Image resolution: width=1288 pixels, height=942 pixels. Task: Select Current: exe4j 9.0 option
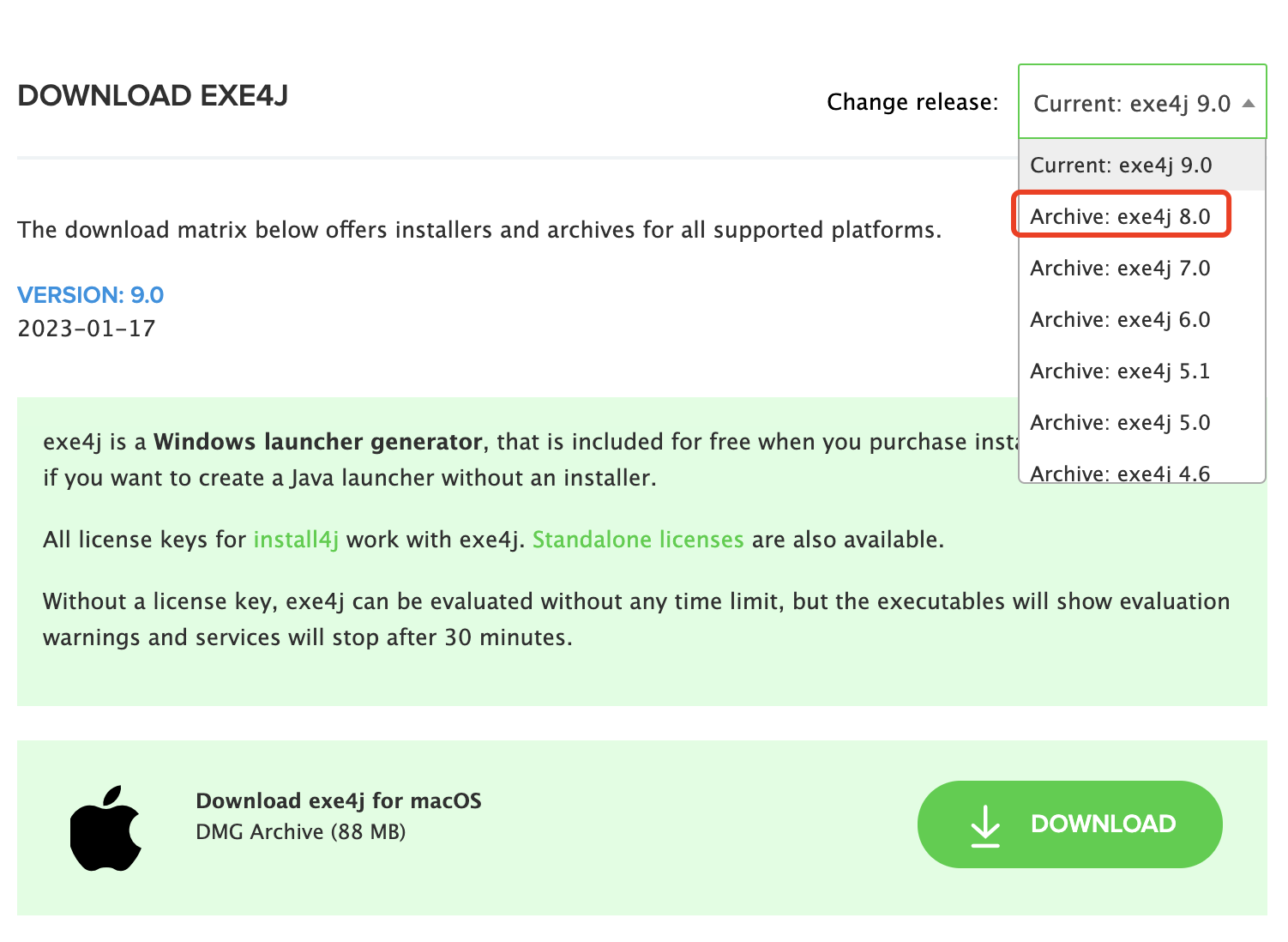click(x=1141, y=165)
